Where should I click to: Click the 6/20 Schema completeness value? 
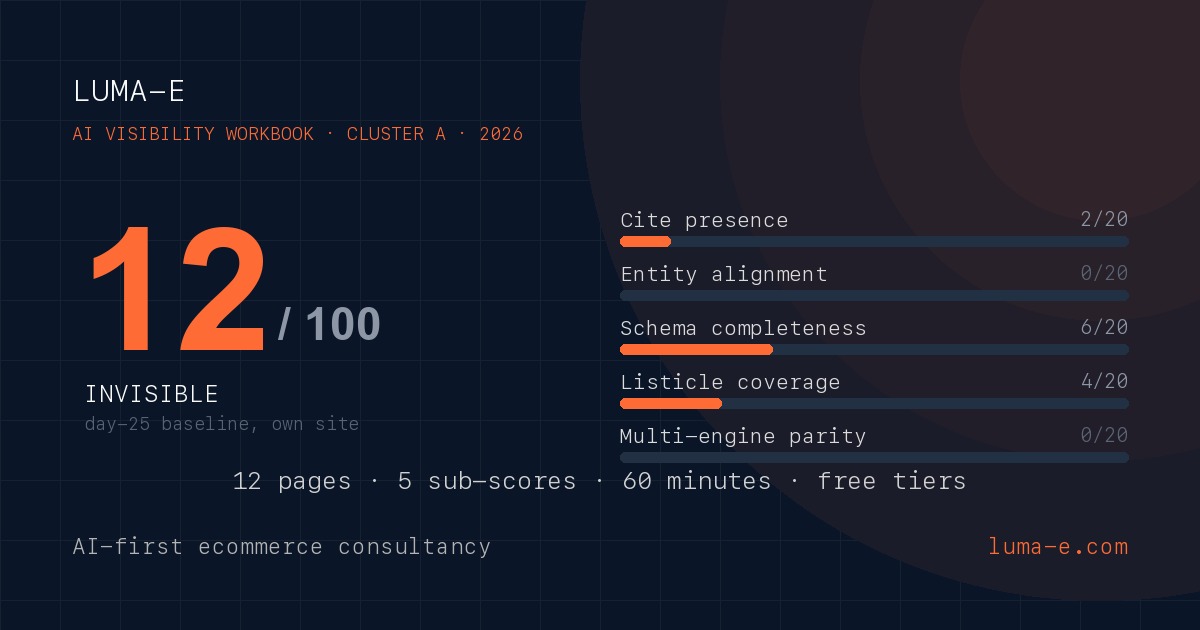(x=1104, y=327)
